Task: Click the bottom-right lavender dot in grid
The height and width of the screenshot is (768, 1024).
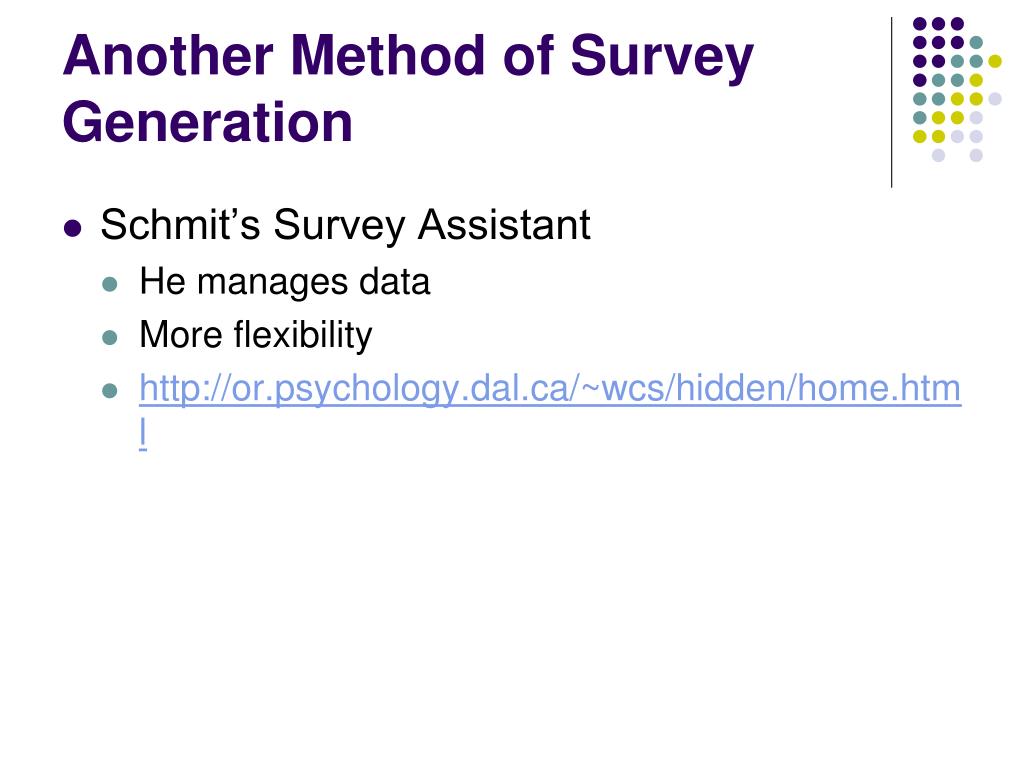Action: (976, 155)
